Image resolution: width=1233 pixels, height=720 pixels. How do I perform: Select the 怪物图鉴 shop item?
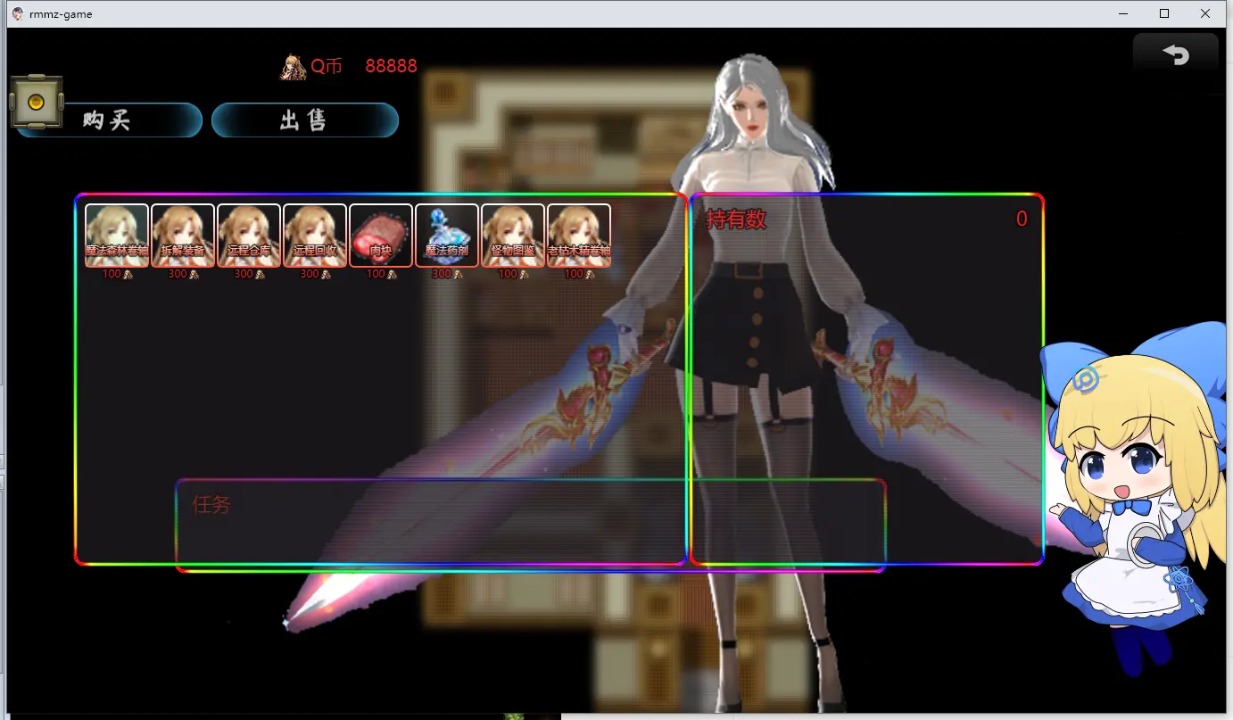(513, 236)
